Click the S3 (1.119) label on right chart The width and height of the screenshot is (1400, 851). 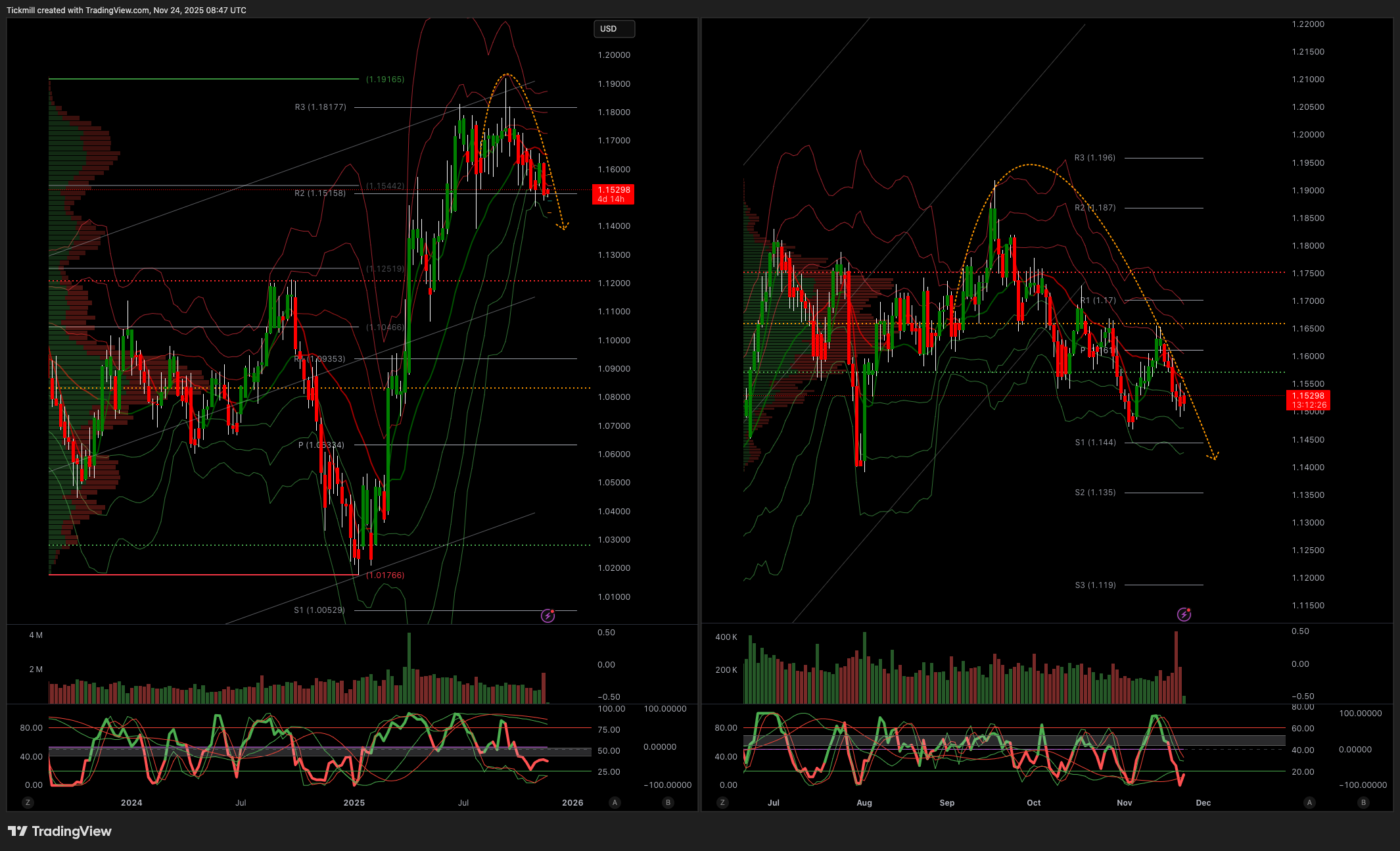[x=1095, y=585]
